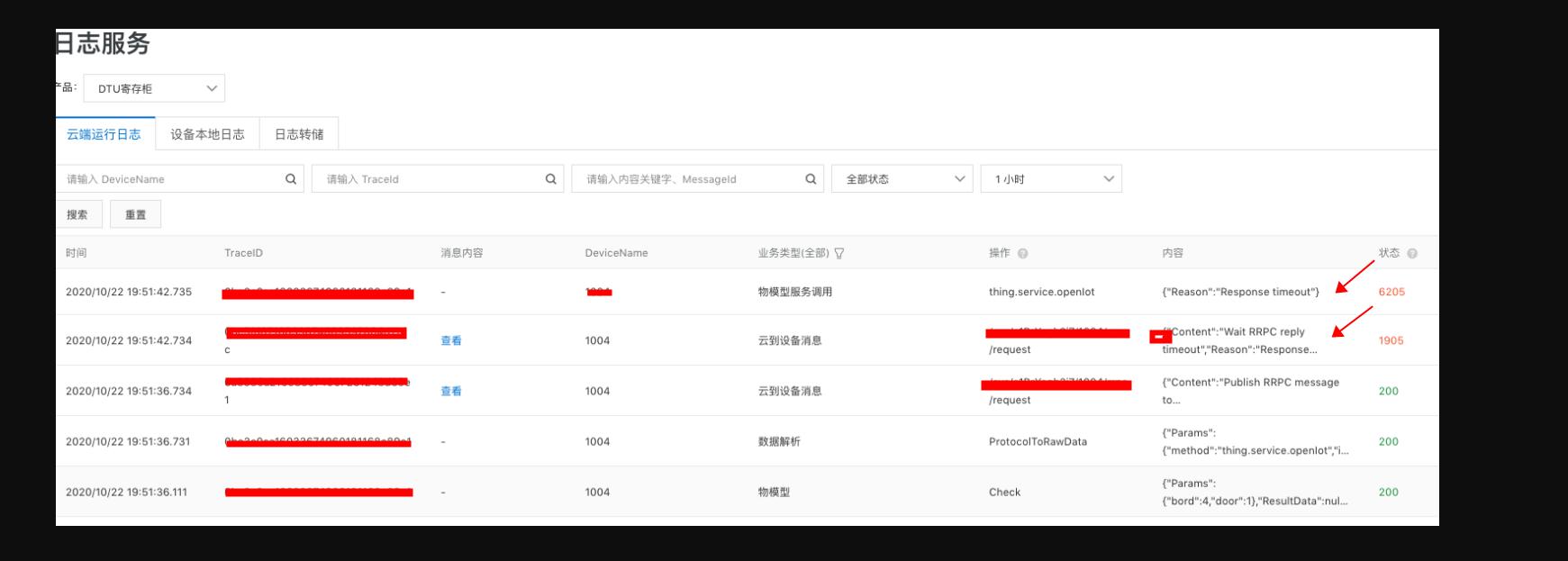Click the DeviceName column header
Screen dimensions: 1568x561
[x=617, y=253]
